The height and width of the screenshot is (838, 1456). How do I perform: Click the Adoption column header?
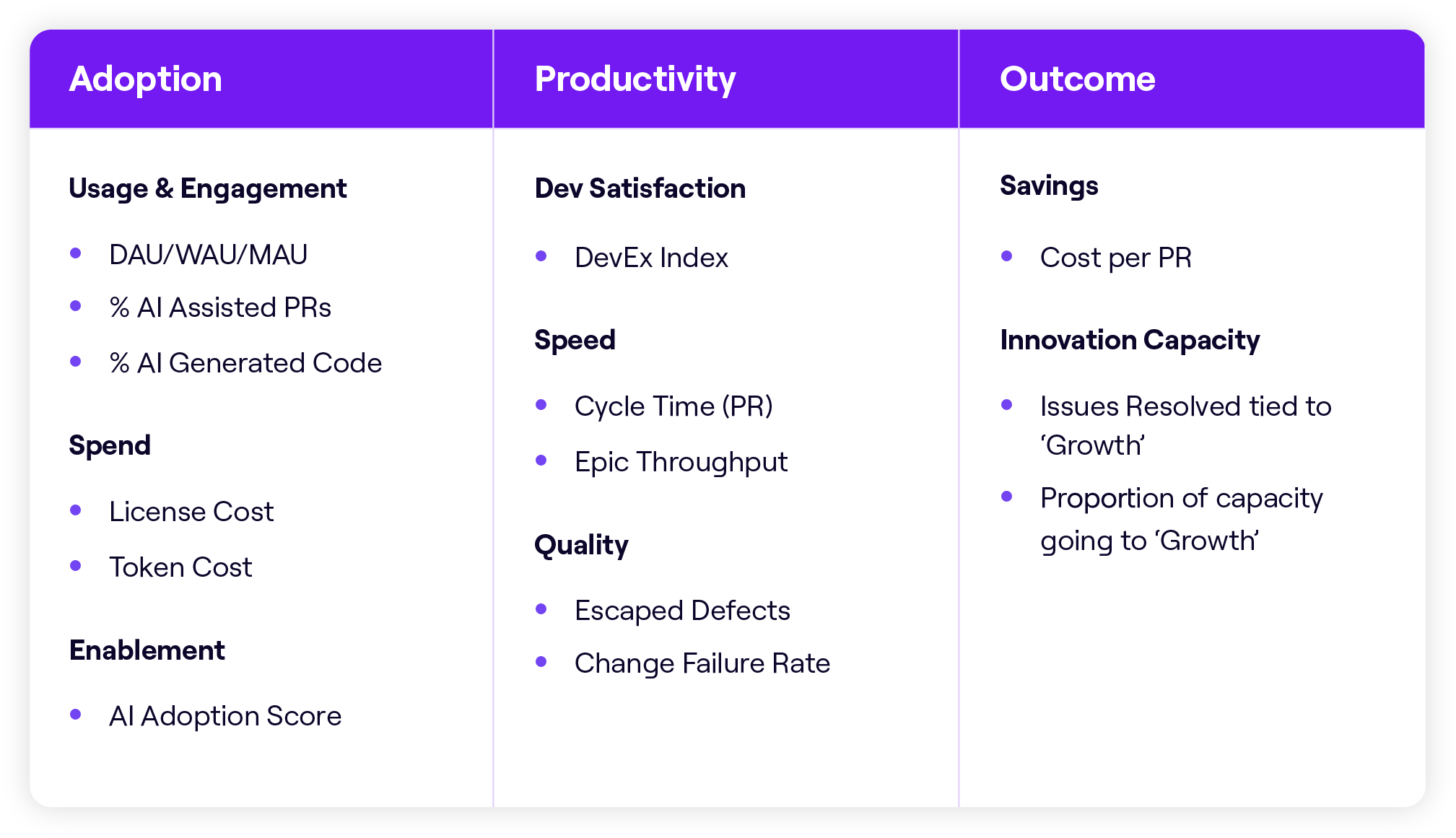tap(145, 79)
